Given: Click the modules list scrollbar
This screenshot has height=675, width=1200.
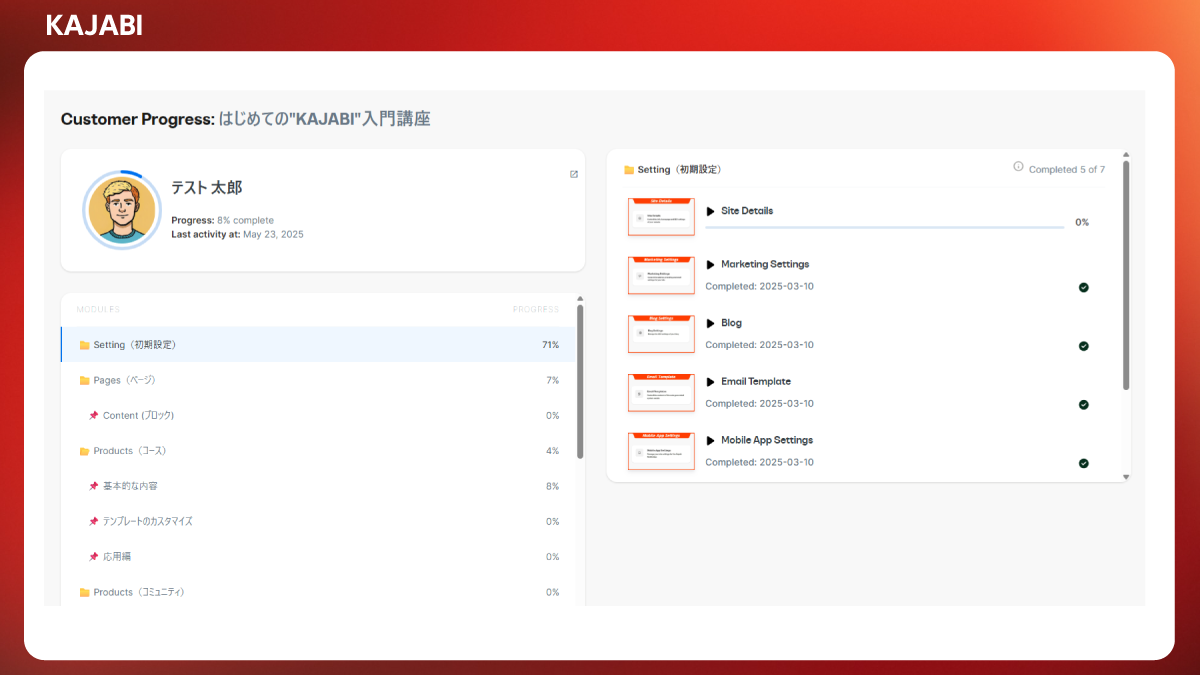Looking at the screenshot, I should coord(580,382).
